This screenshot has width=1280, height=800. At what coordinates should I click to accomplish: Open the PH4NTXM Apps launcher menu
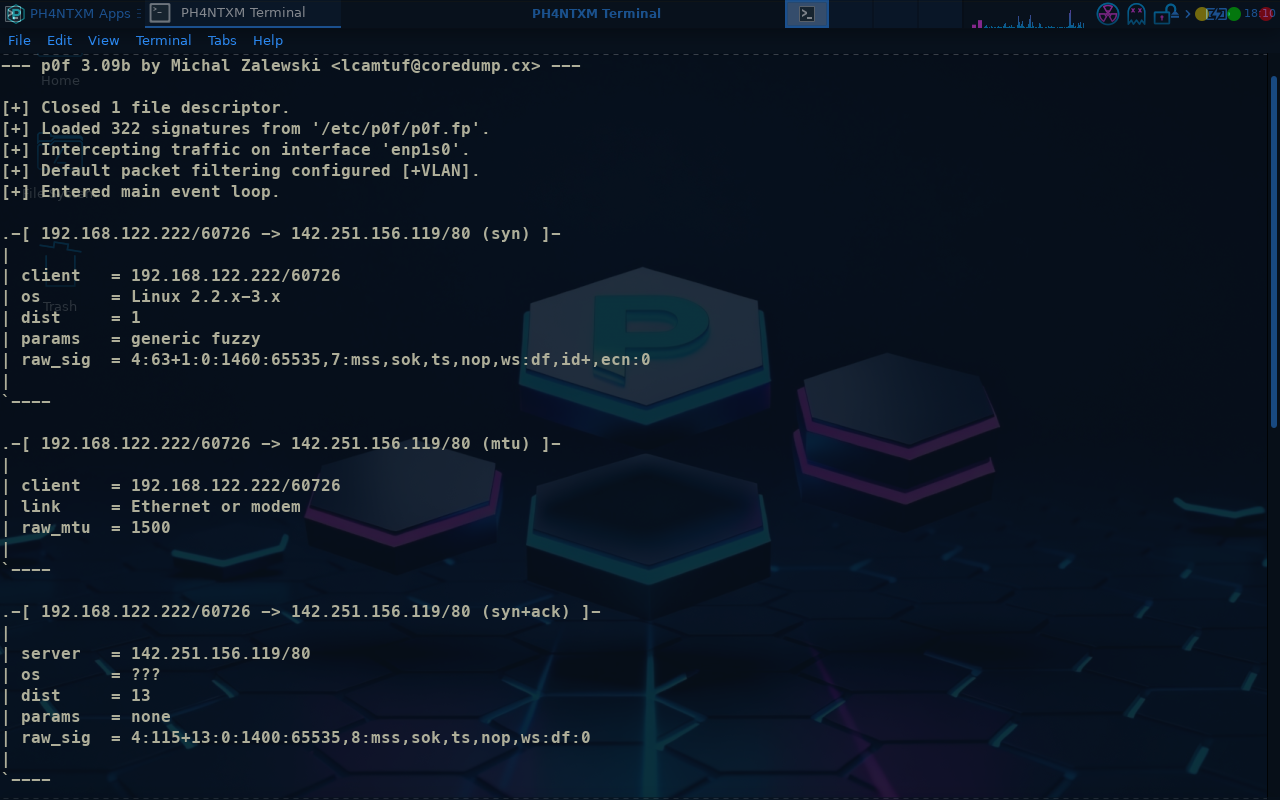[70, 13]
